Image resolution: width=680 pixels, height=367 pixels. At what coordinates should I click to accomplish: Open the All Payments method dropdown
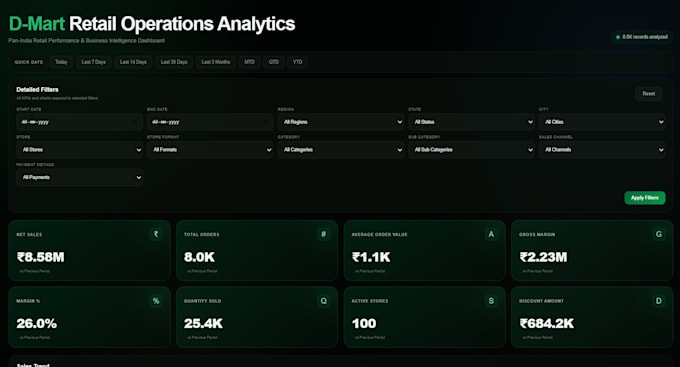(80, 177)
